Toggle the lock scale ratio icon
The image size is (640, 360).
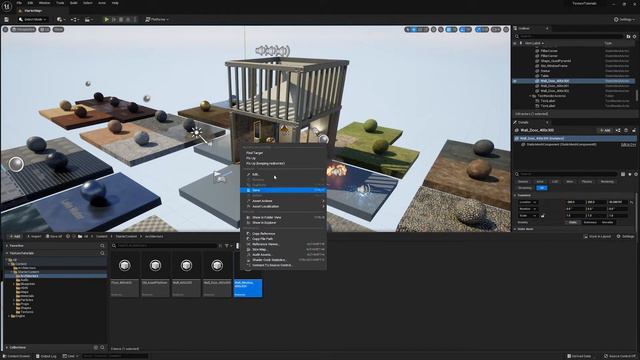(542, 216)
